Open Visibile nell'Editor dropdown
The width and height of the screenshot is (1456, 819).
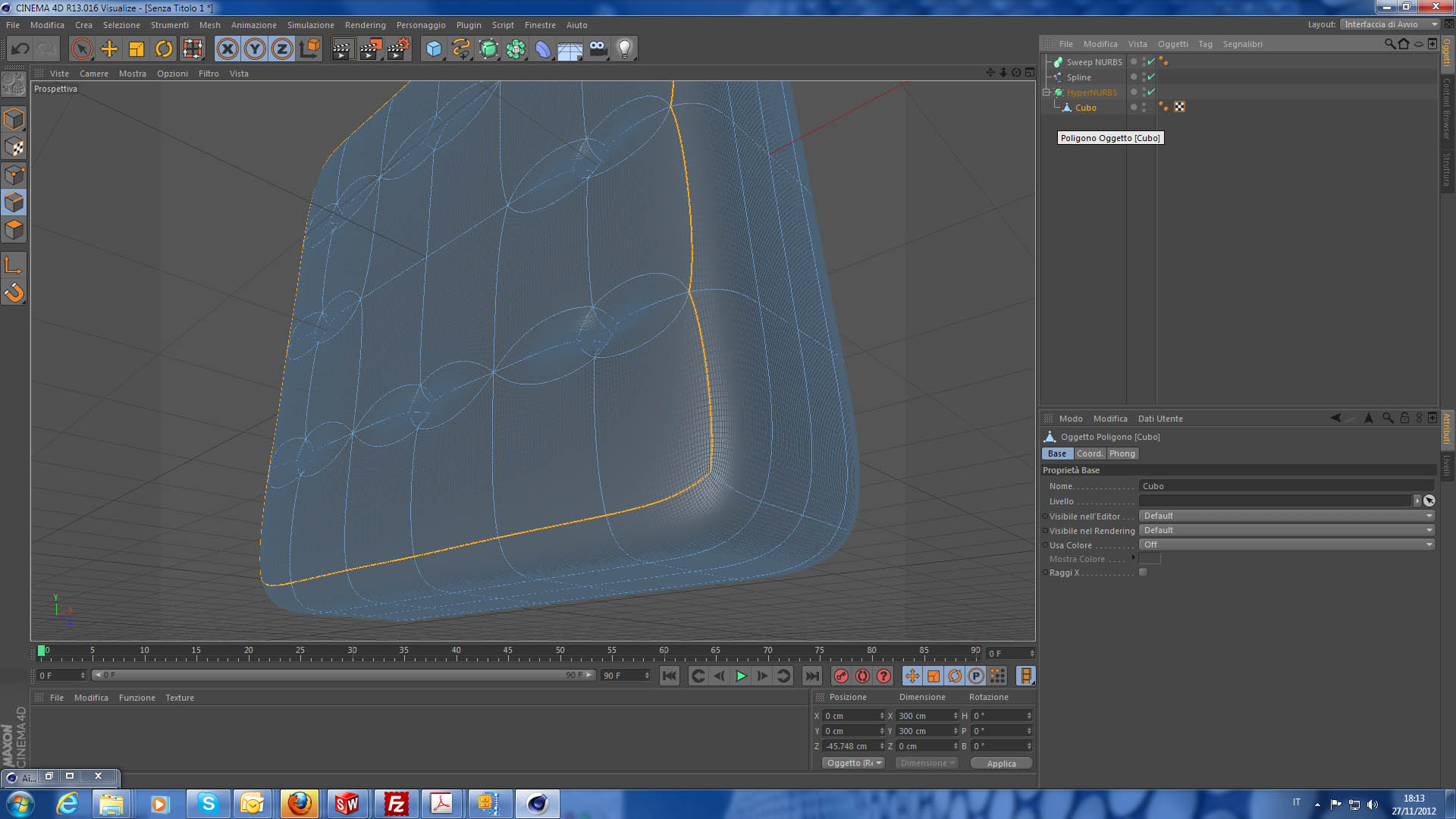coord(1286,516)
